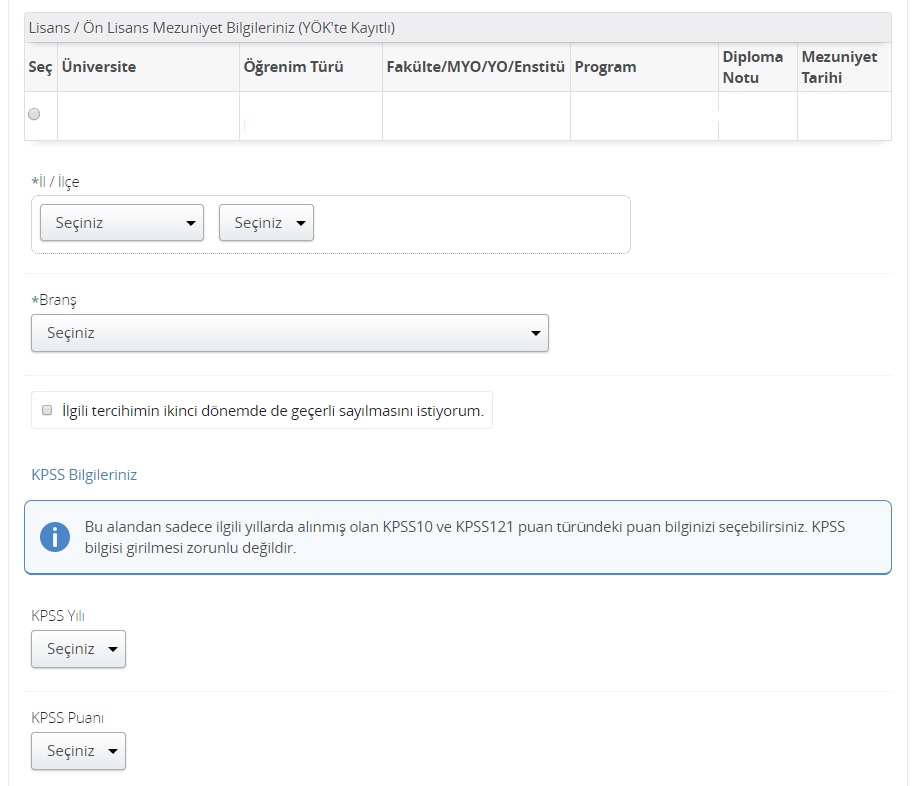Click the Üniversite column header

pos(98,67)
